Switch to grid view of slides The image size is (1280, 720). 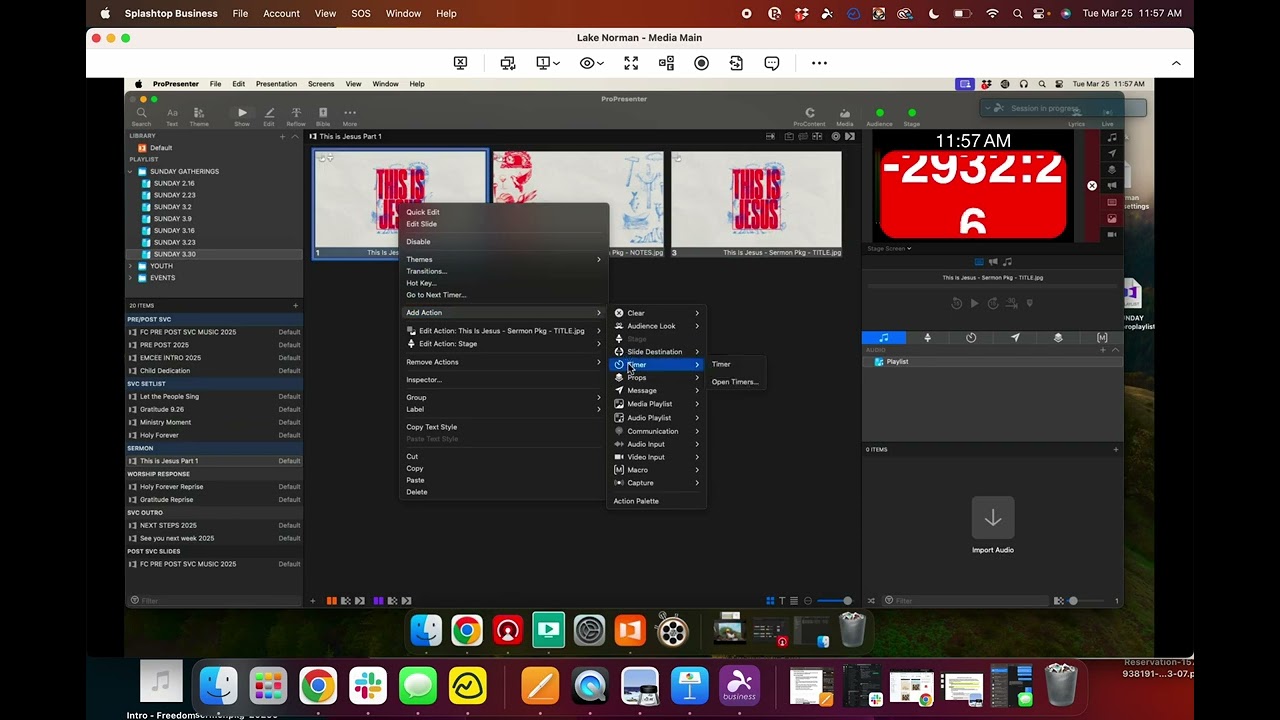pos(770,601)
